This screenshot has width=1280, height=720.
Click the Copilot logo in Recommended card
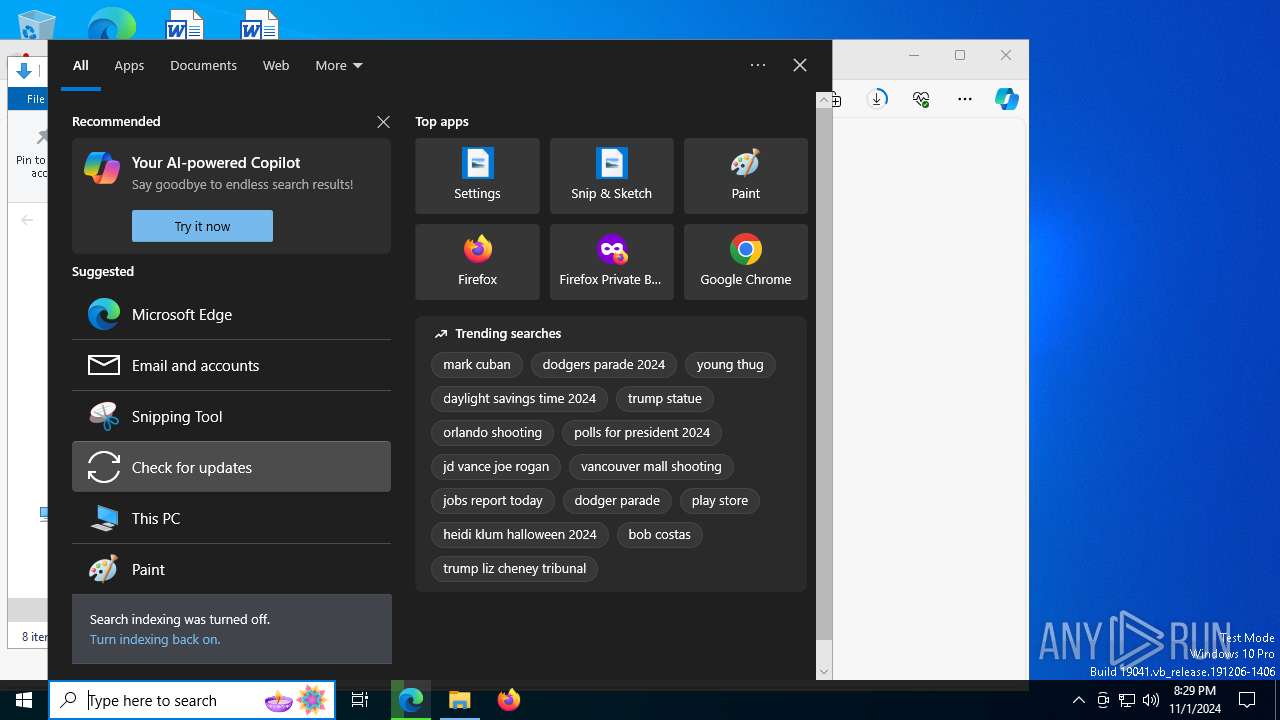coord(102,168)
